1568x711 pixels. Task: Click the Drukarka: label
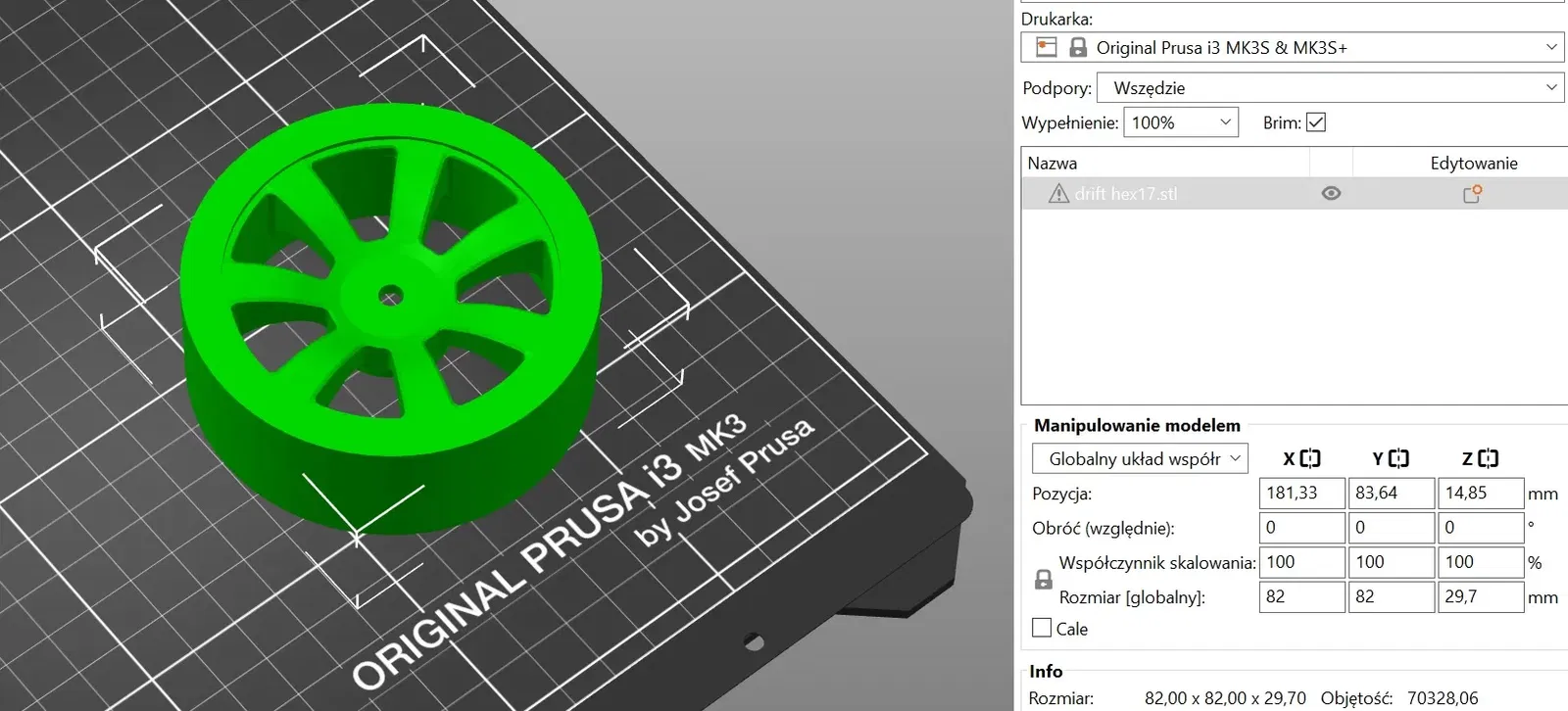coord(1056,19)
